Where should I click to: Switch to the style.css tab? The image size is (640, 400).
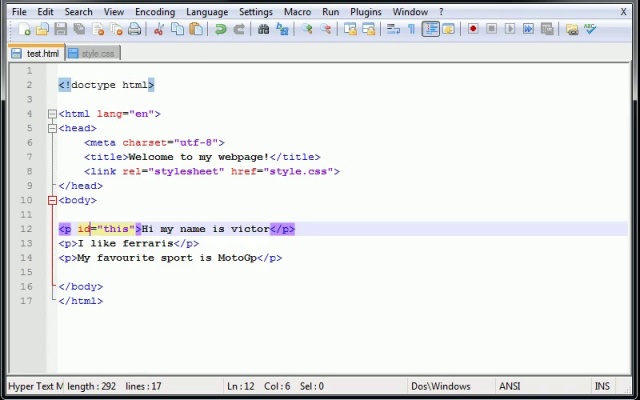(97, 53)
